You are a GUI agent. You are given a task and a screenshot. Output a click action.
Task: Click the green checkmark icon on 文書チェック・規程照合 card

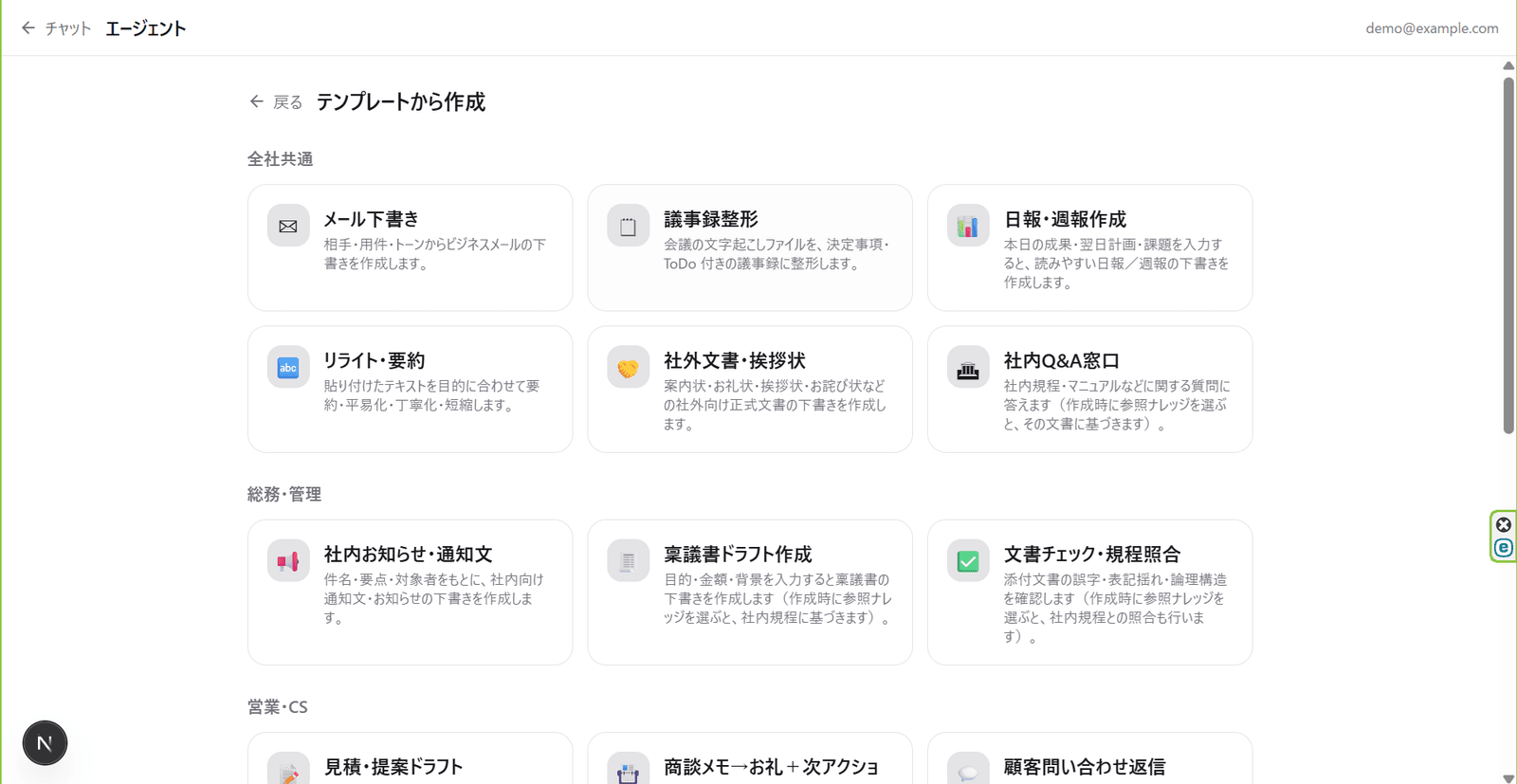968,561
